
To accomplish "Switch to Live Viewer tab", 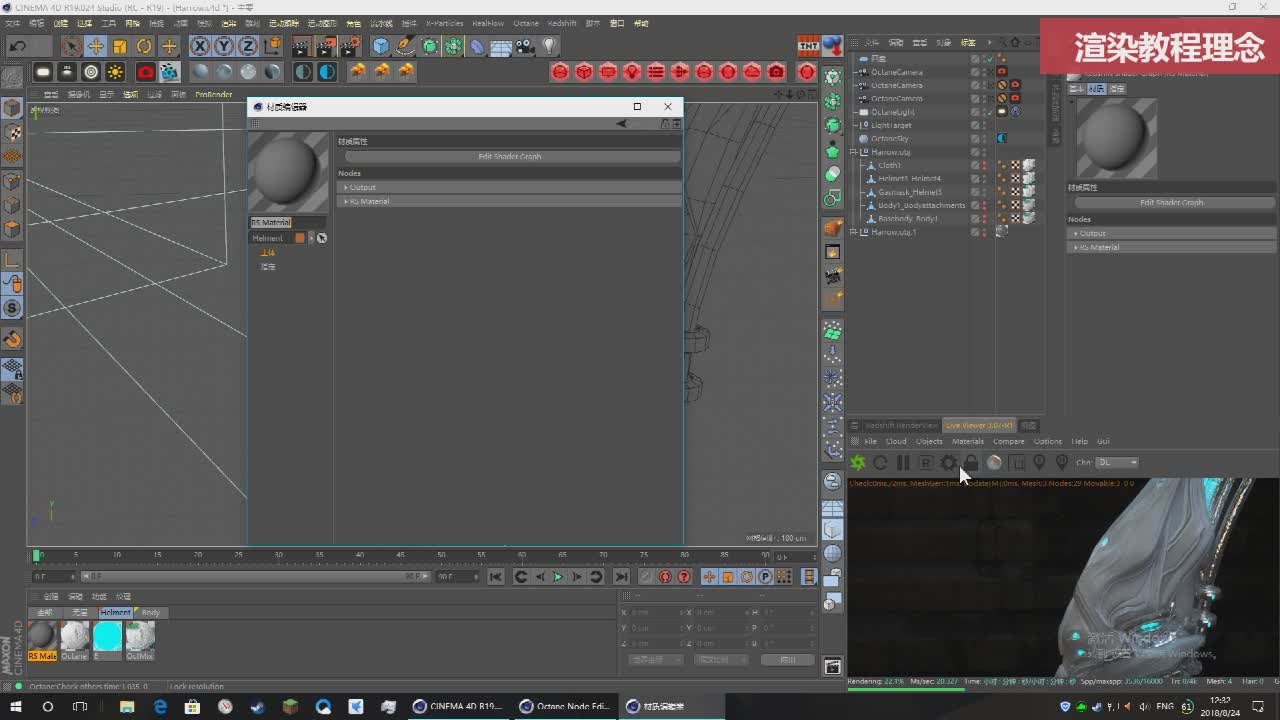I will point(979,425).
